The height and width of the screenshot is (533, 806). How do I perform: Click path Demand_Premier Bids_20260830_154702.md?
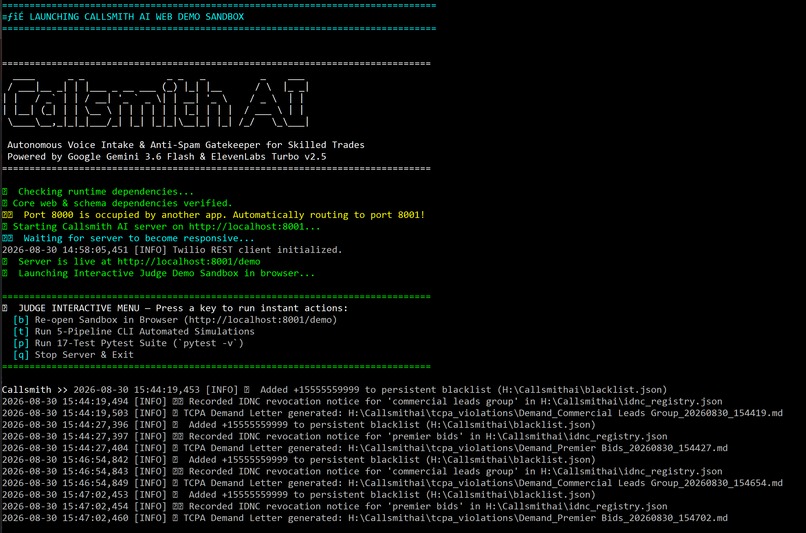[538, 518]
